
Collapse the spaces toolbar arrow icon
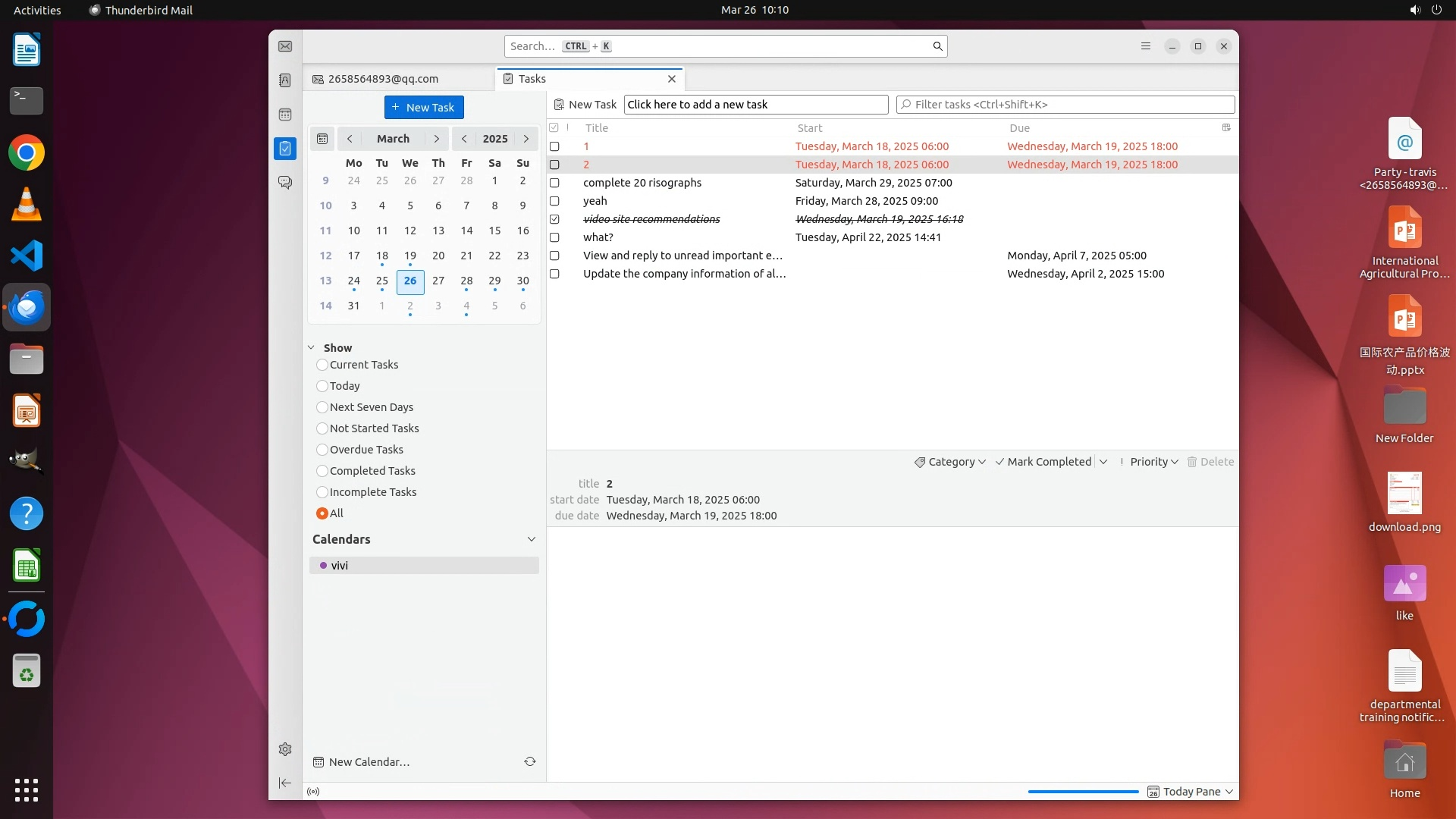tap(285, 783)
